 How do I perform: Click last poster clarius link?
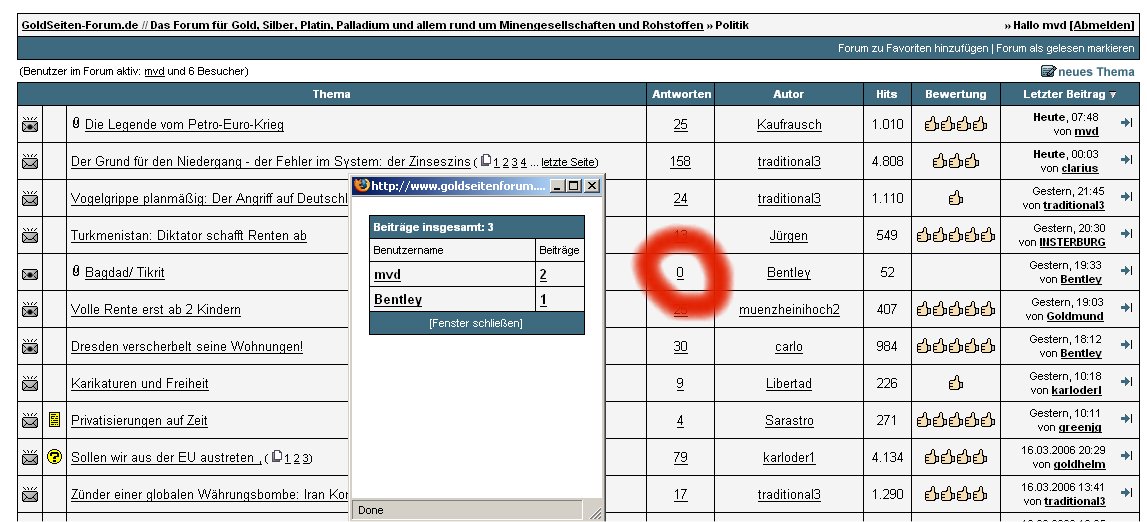coord(1080,168)
